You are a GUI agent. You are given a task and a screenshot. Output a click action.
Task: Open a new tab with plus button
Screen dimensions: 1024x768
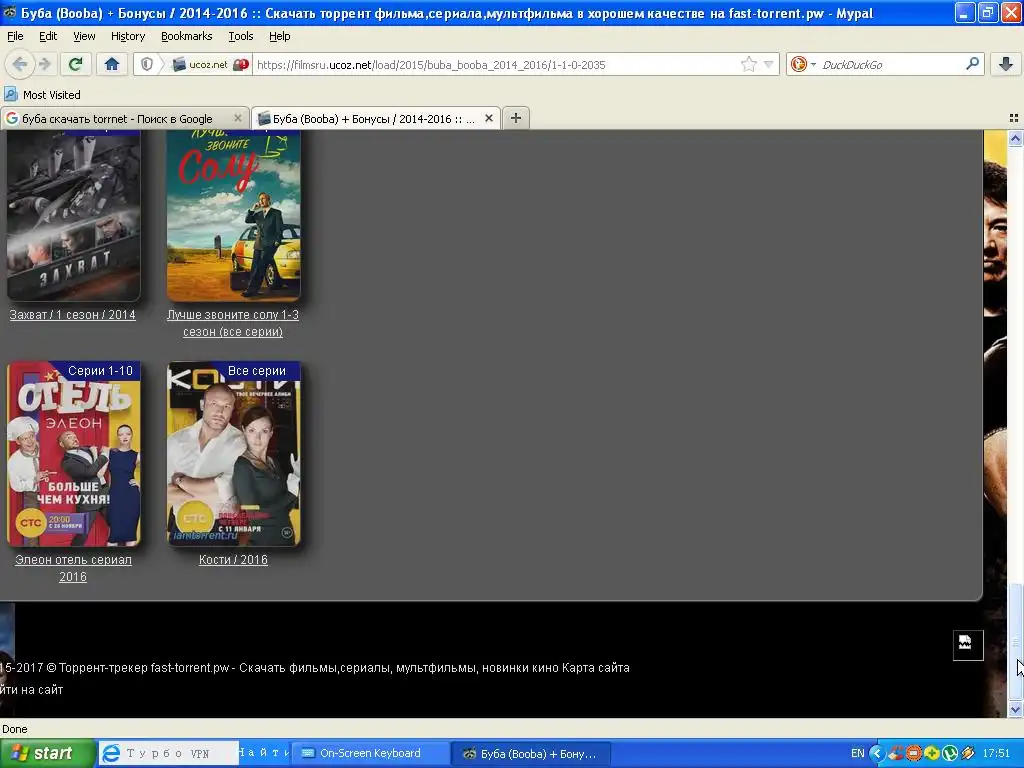[x=516, y=118]
